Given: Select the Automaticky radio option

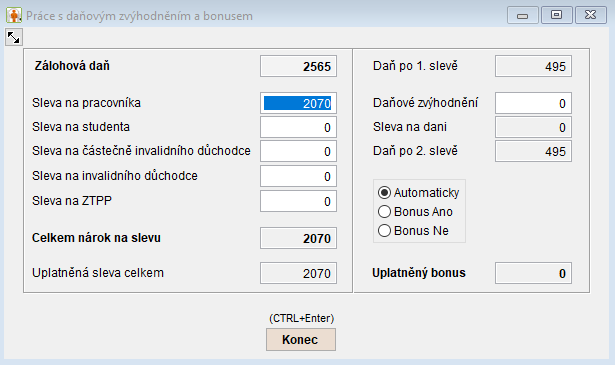Looking at the screenshot, I should tap(418, 192).
